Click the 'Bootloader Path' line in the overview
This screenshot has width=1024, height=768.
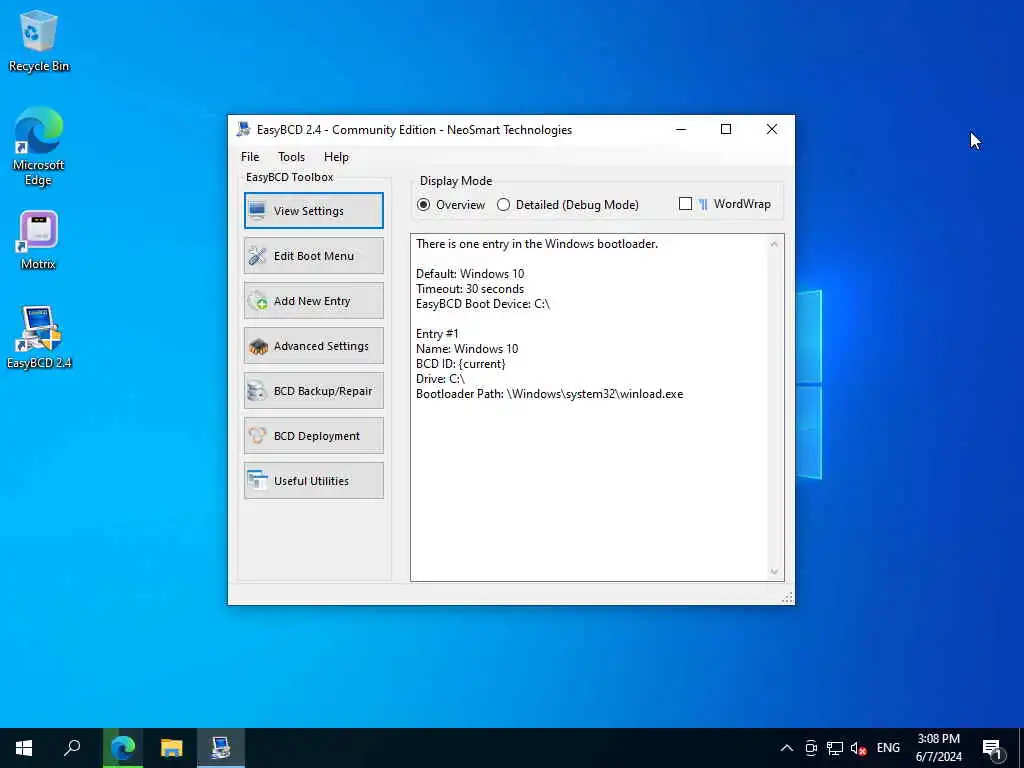549,394
